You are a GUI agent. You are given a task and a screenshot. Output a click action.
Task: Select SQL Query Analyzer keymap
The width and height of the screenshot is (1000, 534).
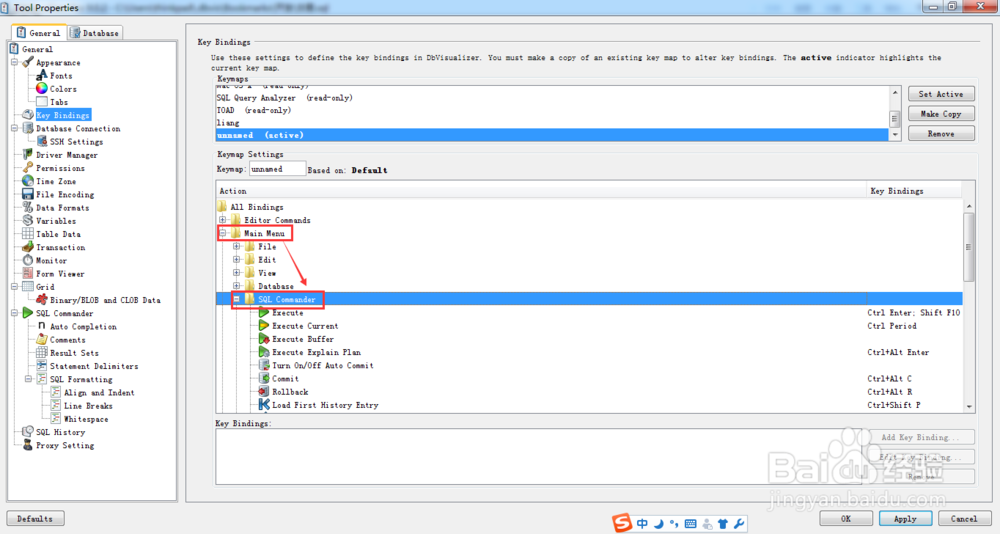tap(552, 98)
